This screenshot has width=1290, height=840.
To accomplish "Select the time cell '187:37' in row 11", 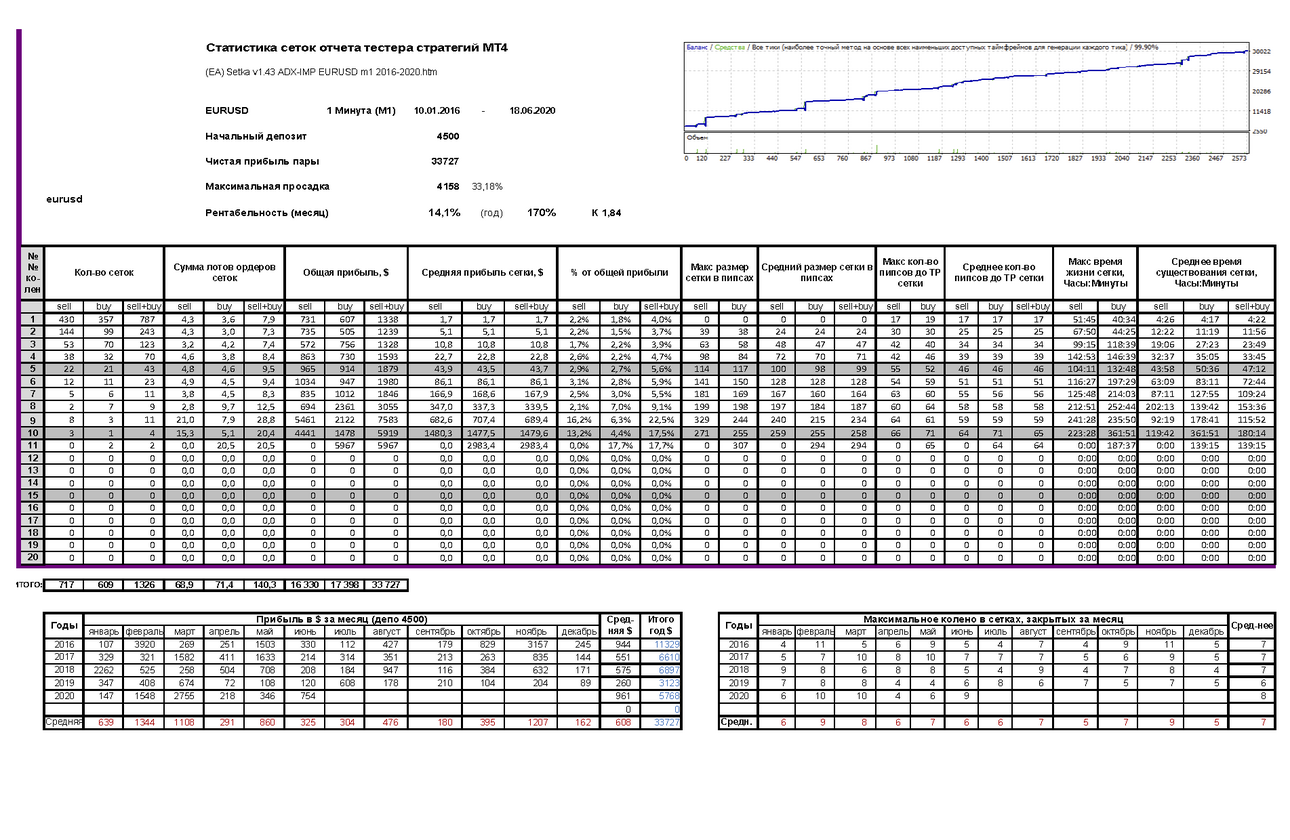I will click(x=1119, y=444).
